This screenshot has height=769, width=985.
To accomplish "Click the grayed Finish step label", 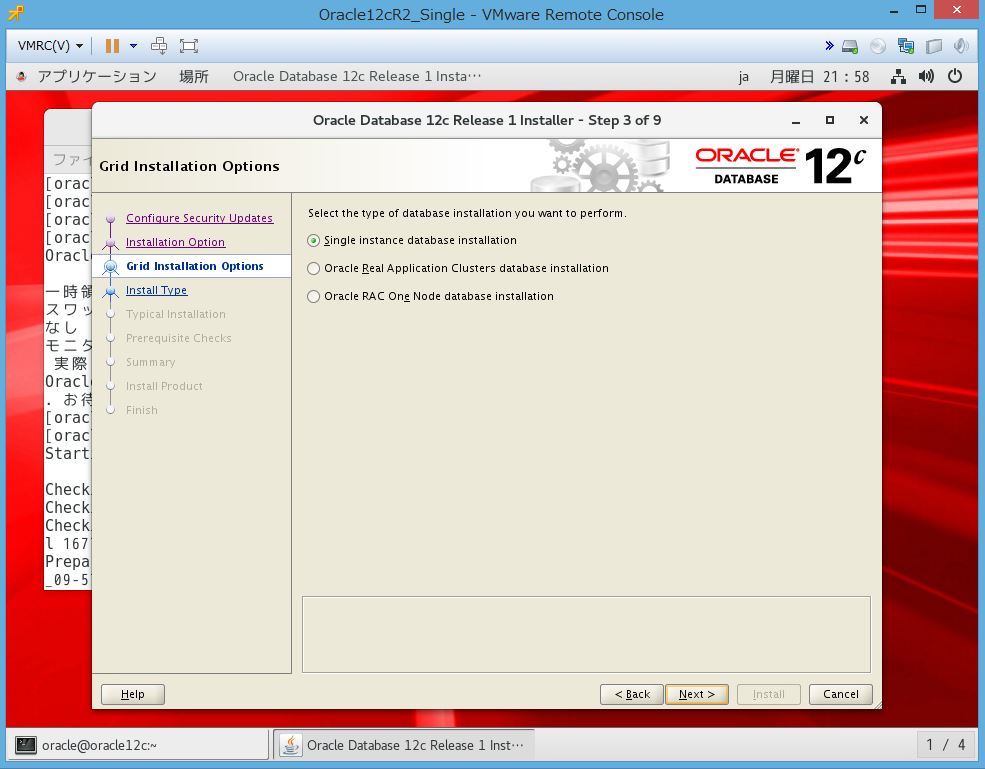I will pyautogui.click(x=141, y=410).
